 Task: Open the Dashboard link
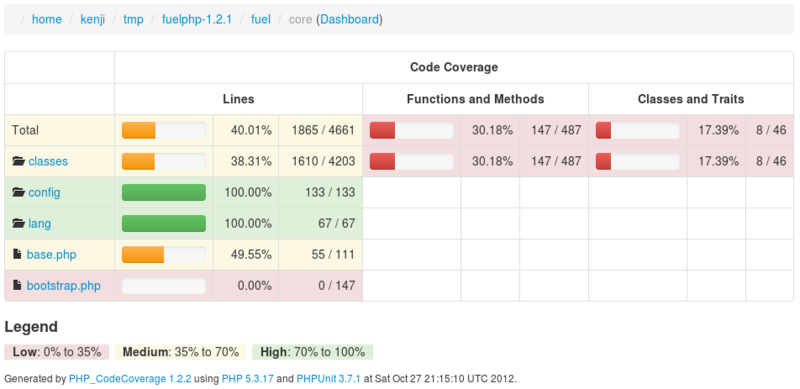pos(349,19)
